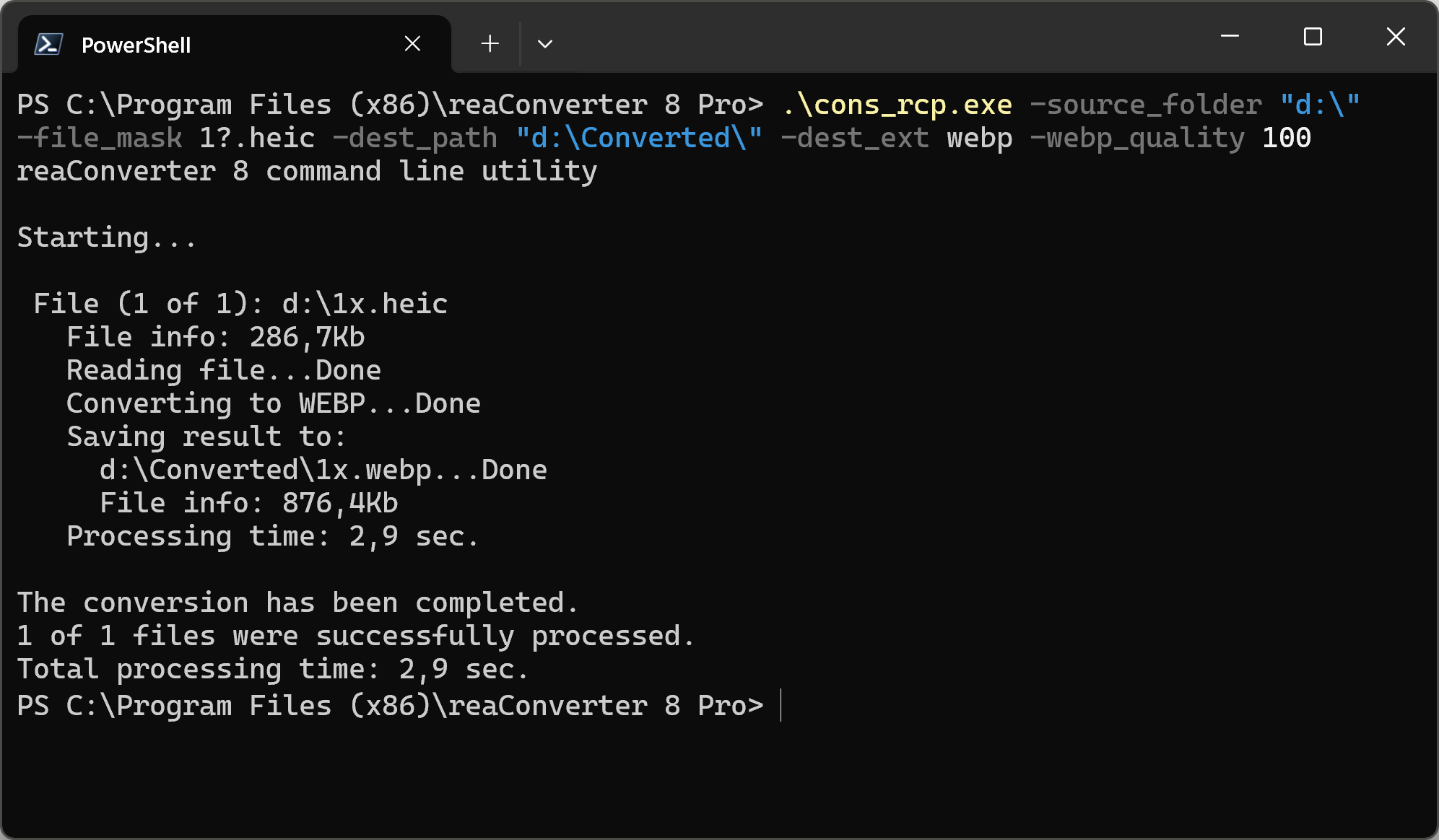Click the -source_folder parameter text
Image resolution: width=1439 pixels, height=840 pixels.
(1146, 105)
